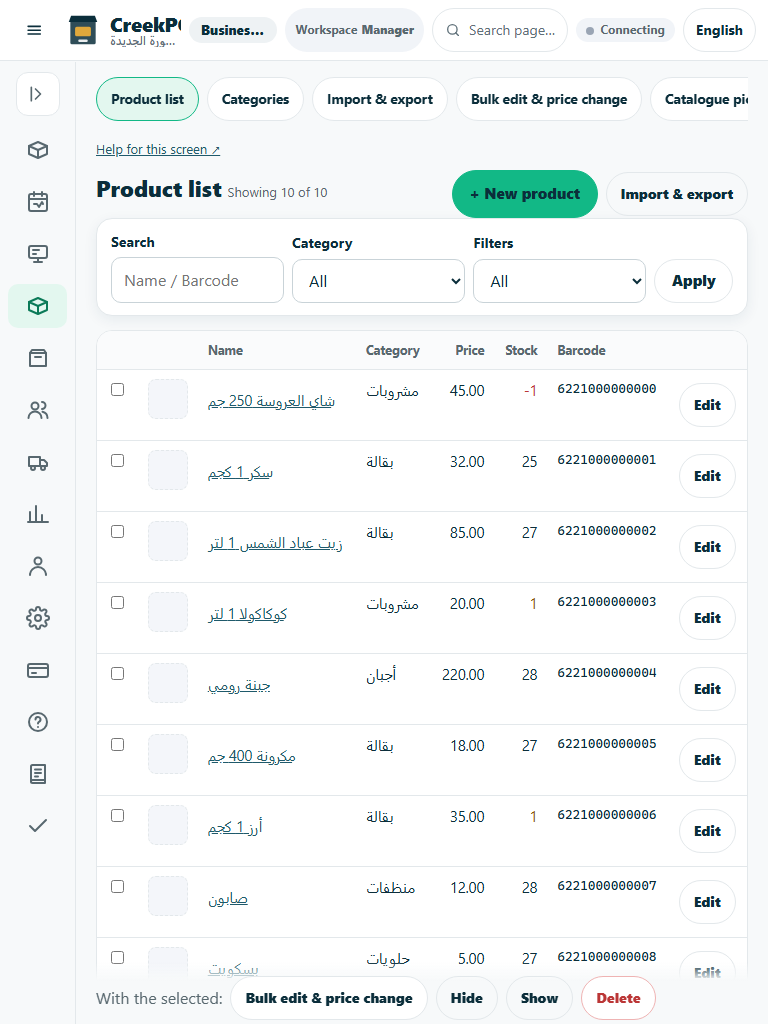Open the bar chart reports sidebar icon
This screenshot has height=1024, width=768.
point(38,514)
